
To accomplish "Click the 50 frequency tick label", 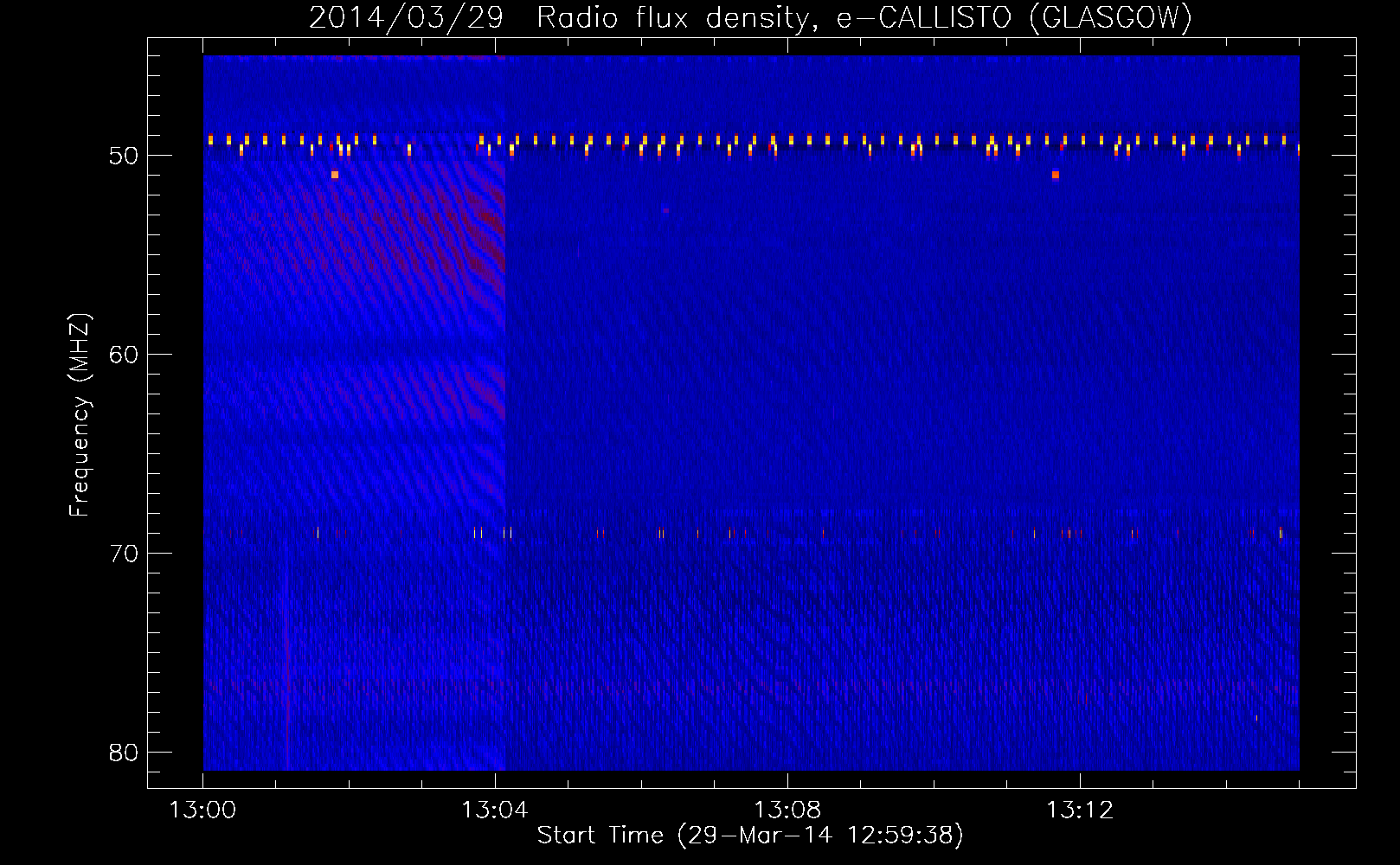I will [x=124, y=156].
